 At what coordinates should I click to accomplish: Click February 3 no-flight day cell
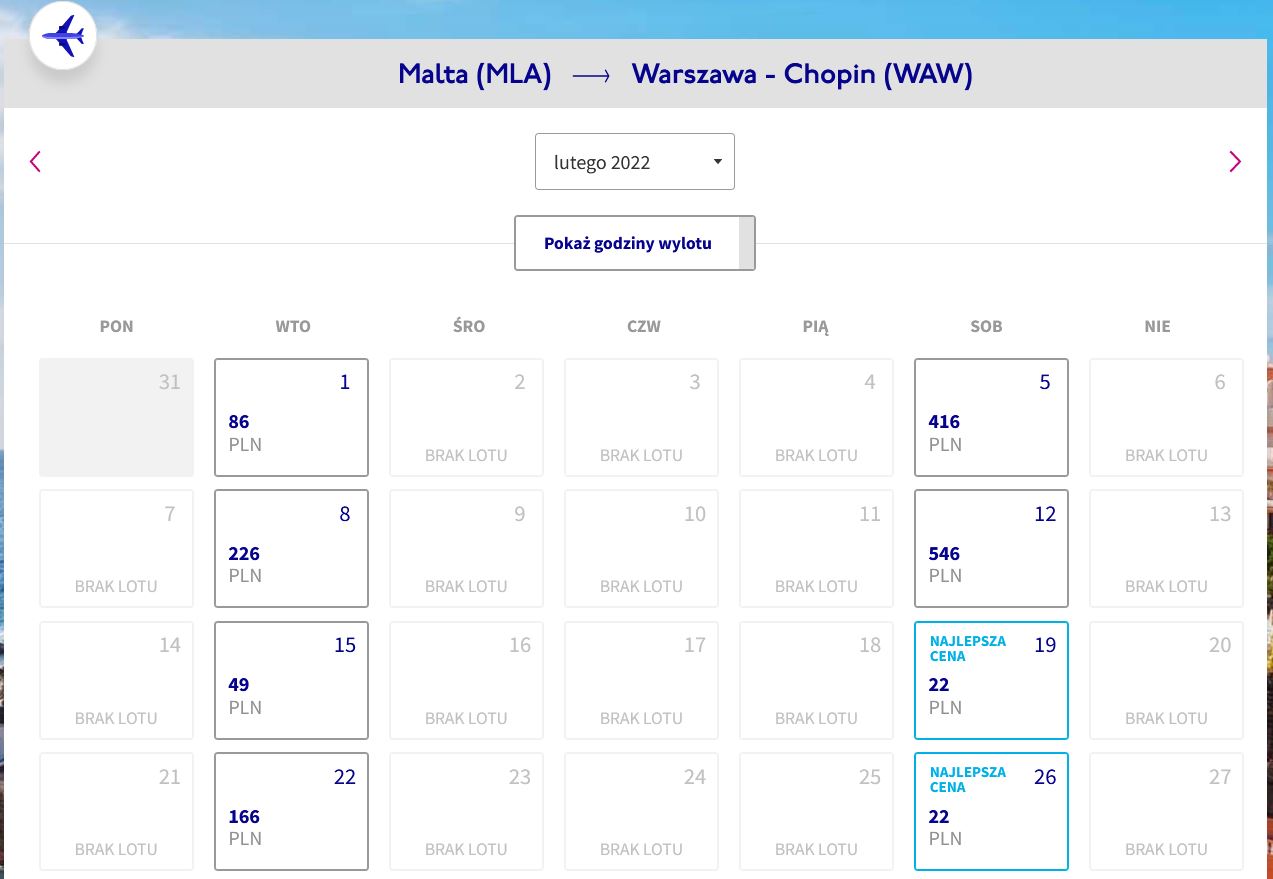coord(641,417)
